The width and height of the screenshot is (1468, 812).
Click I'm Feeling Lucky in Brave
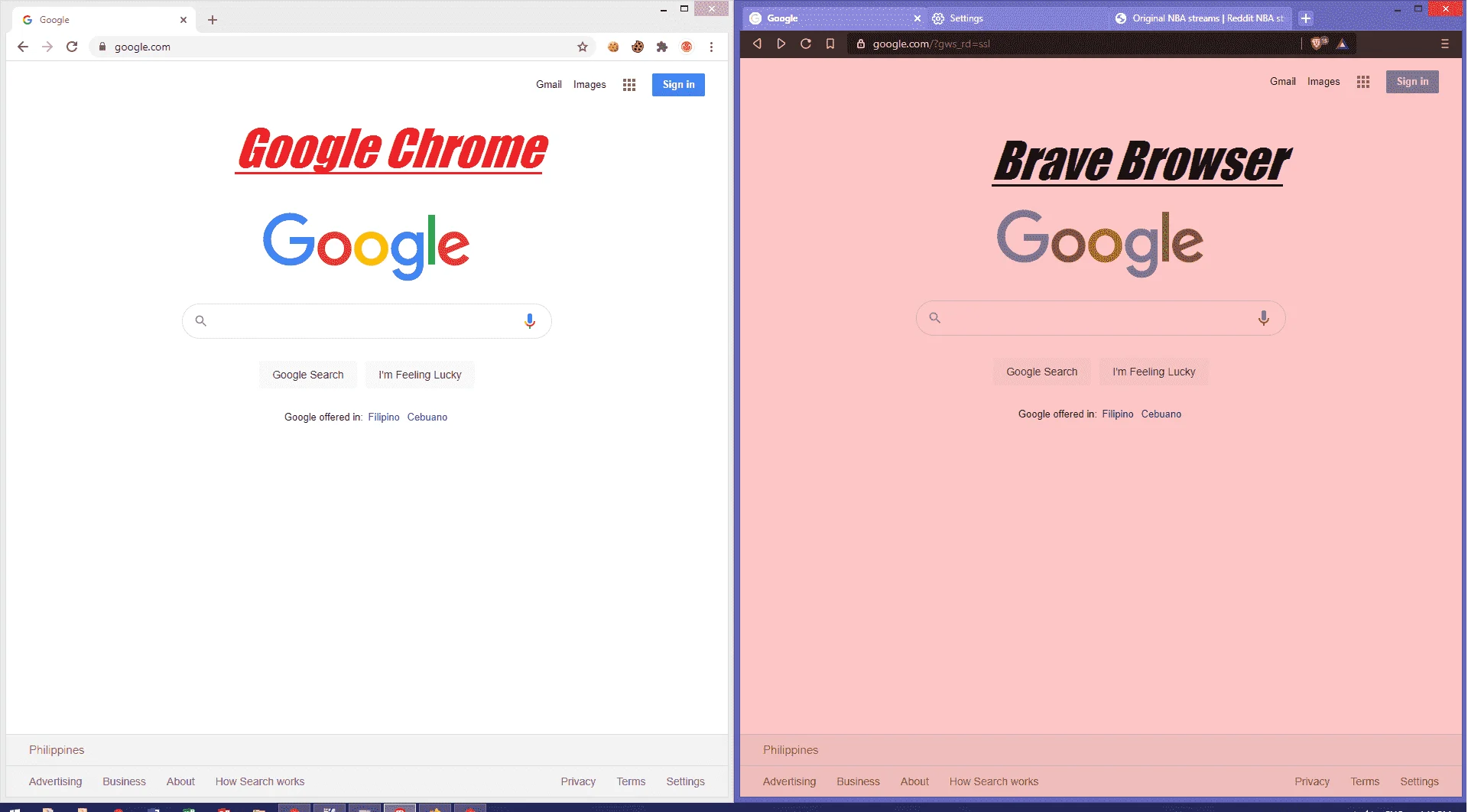[1154, 372]
